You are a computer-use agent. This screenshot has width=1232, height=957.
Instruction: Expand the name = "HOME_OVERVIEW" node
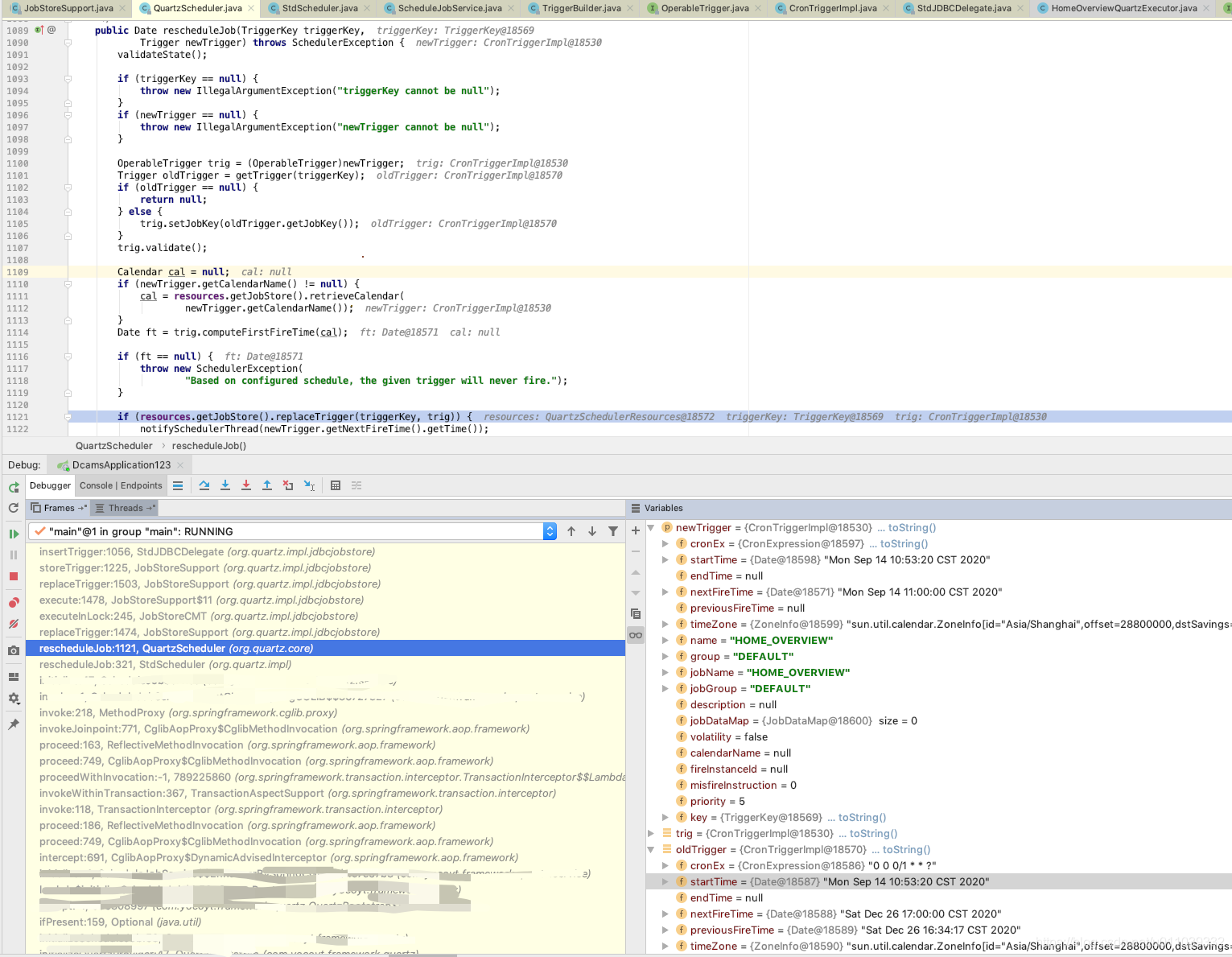(665, 640)
